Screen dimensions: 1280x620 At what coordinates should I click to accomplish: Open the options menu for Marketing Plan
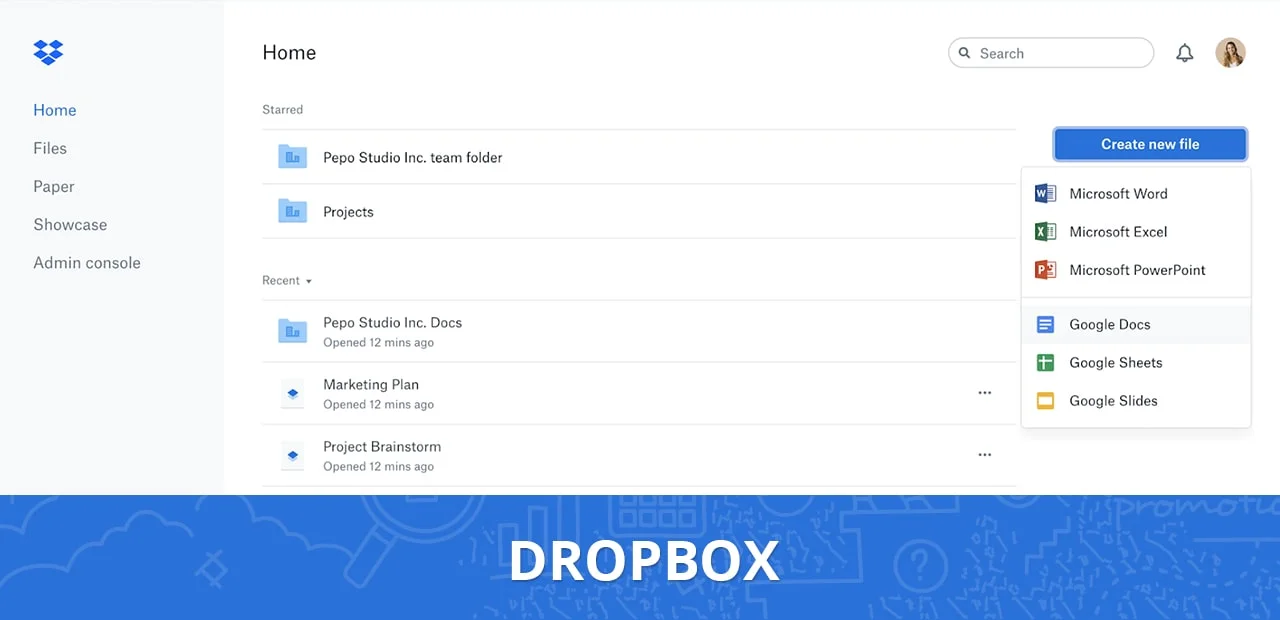coord(985,393)
